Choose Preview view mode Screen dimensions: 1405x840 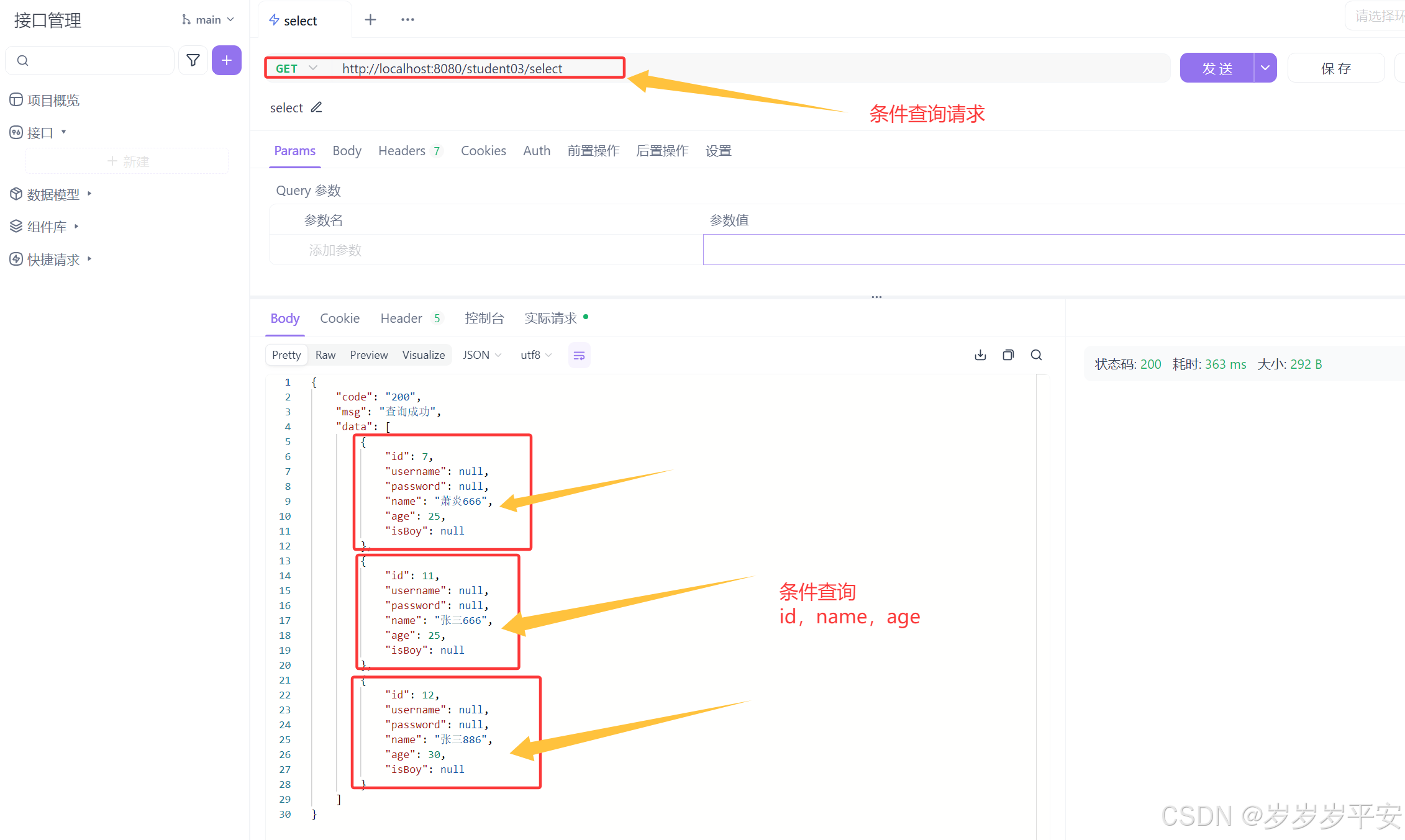tap(369, 355)
